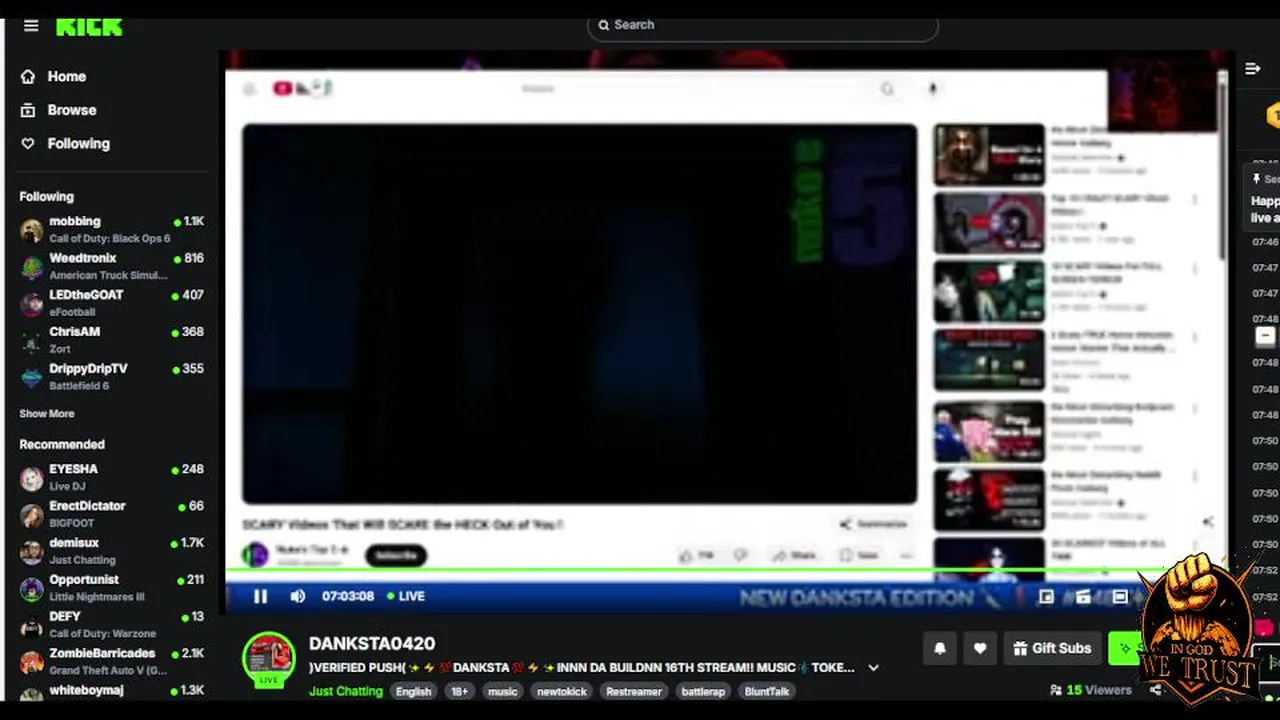Click the Kick logo

point(89,27)
